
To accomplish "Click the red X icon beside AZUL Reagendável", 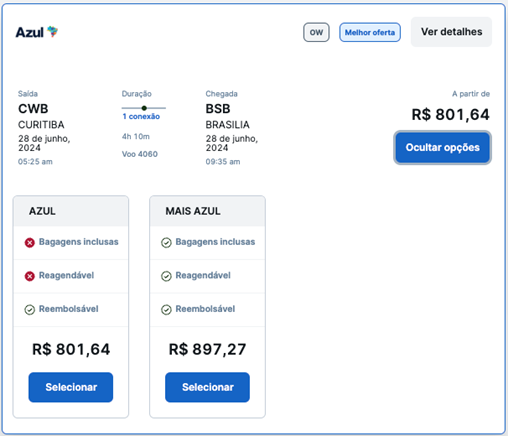I will coord(30,276).
